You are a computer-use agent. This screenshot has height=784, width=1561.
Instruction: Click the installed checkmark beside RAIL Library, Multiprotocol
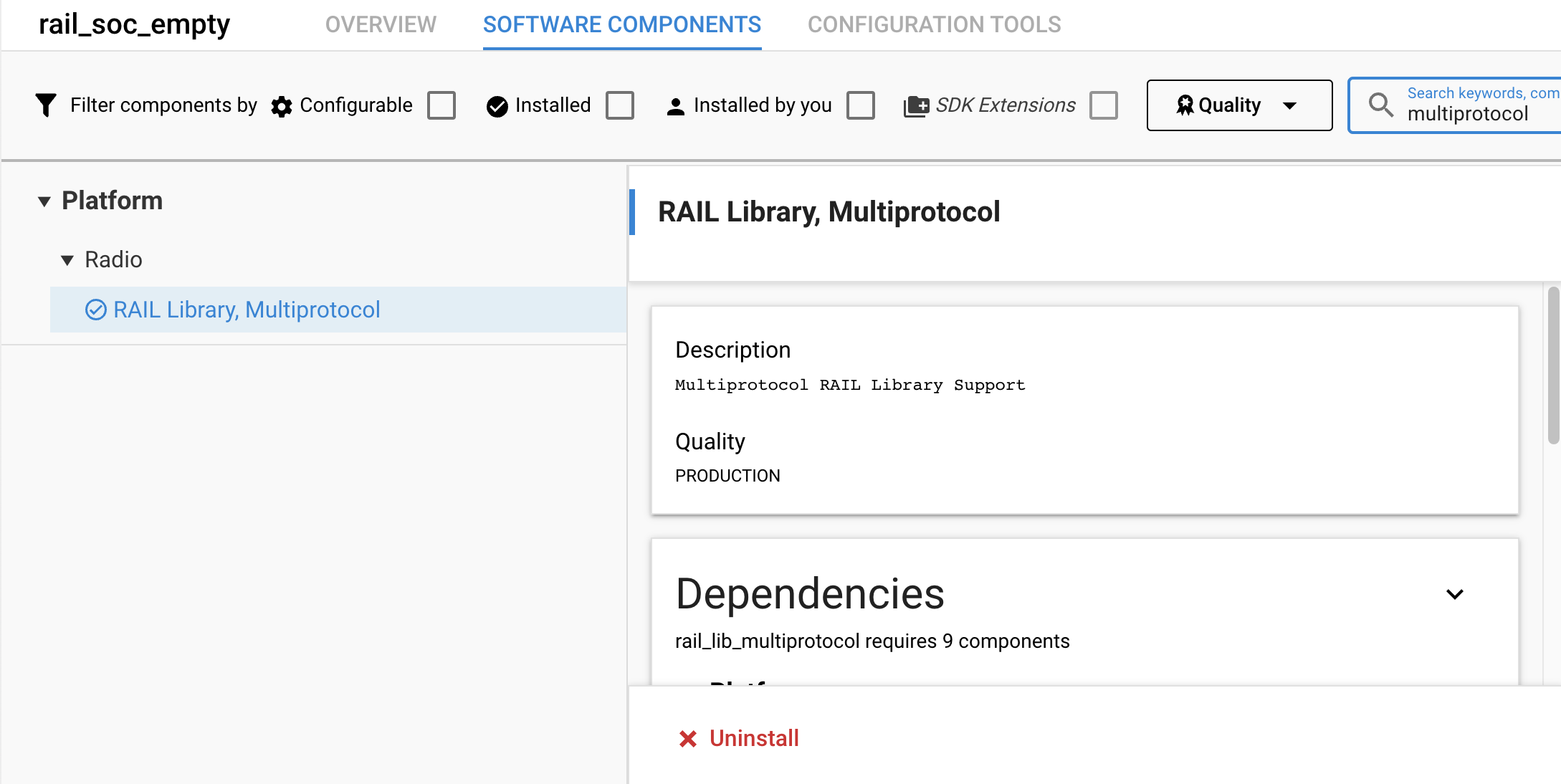(x=95, y=309)
